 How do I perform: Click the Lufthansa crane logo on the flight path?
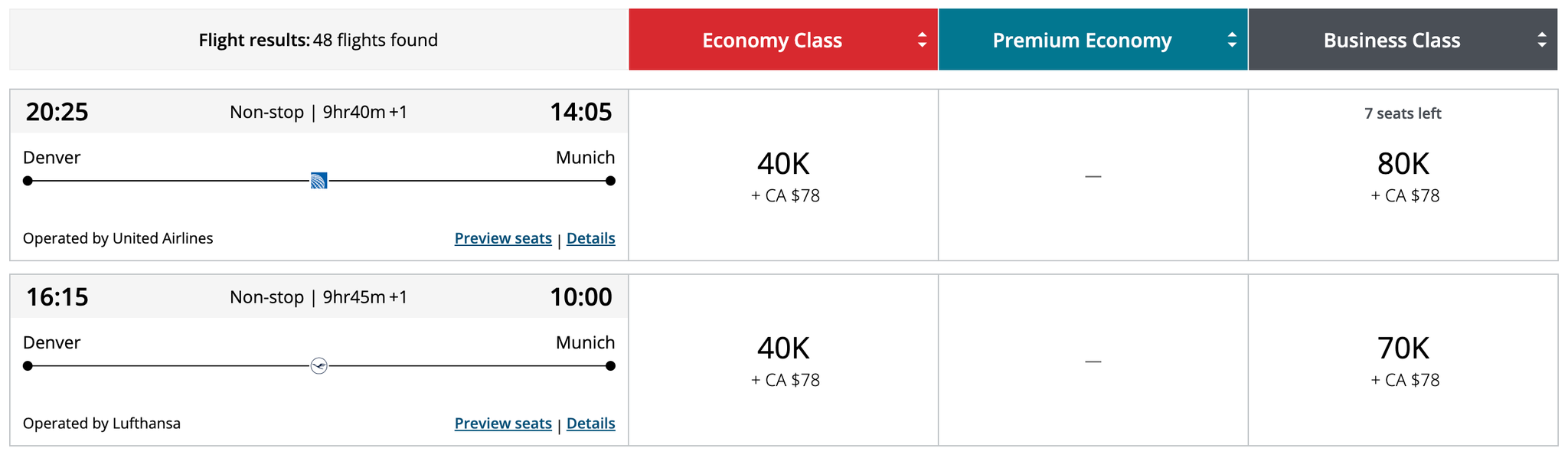[318, 365]
